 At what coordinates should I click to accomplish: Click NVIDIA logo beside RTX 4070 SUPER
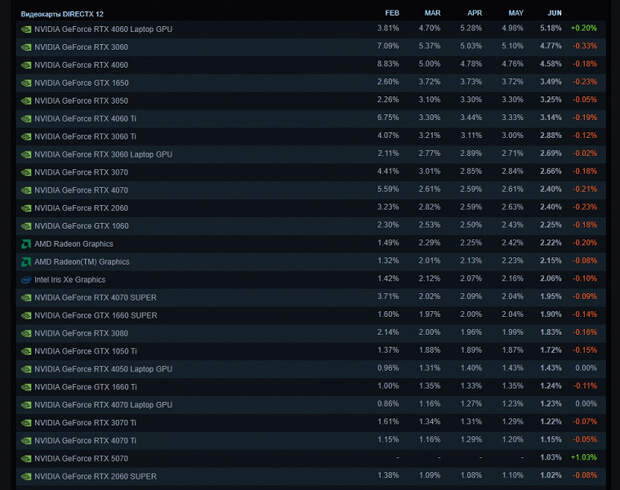click(x=26, y=298)
